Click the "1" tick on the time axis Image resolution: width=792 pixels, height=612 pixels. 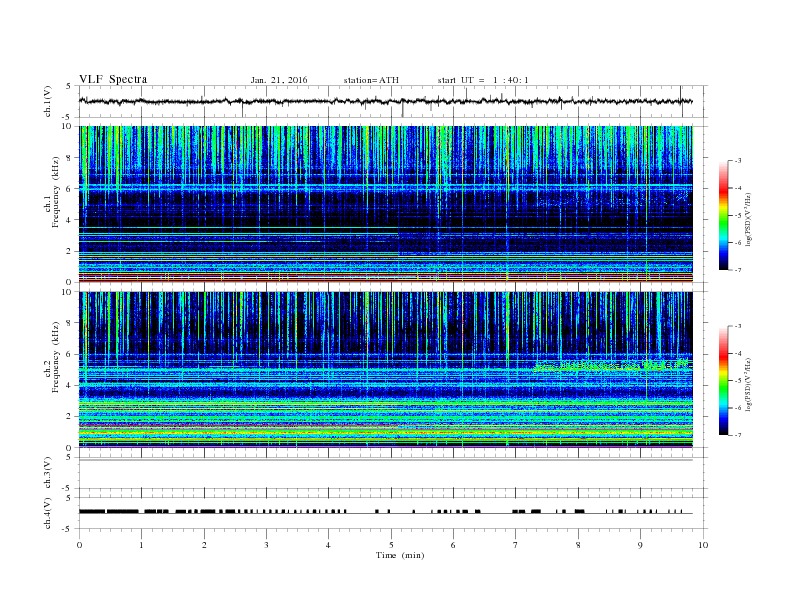tap(141, 545)
